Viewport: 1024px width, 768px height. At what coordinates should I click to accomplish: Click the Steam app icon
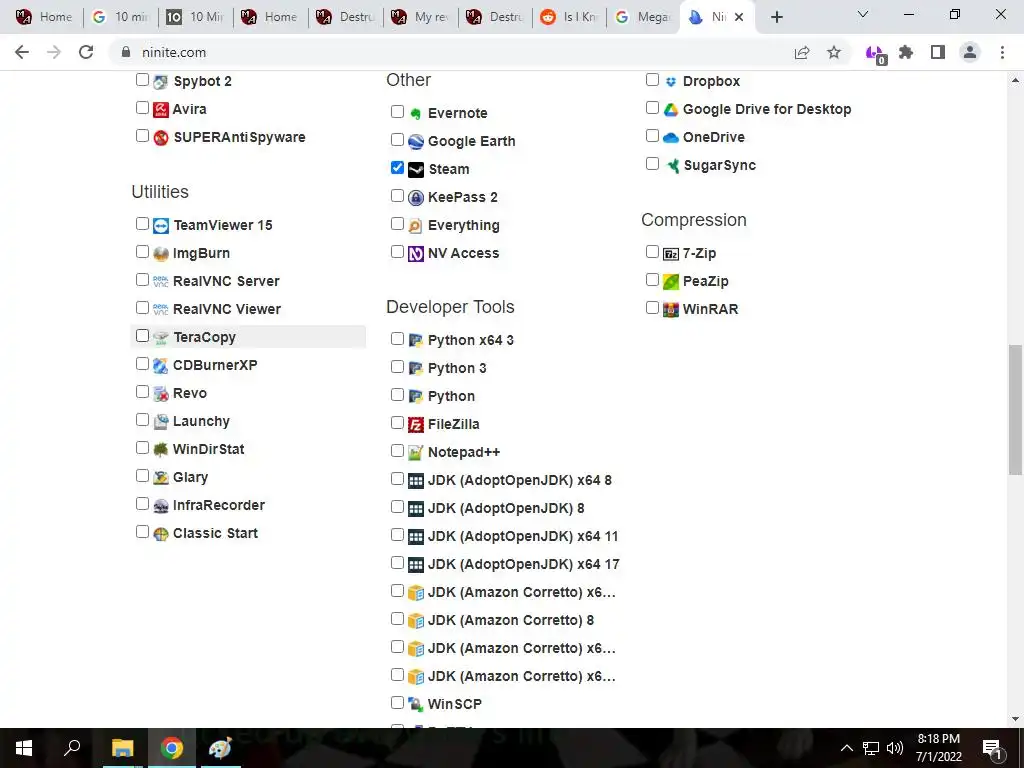(x=416, y=170)
